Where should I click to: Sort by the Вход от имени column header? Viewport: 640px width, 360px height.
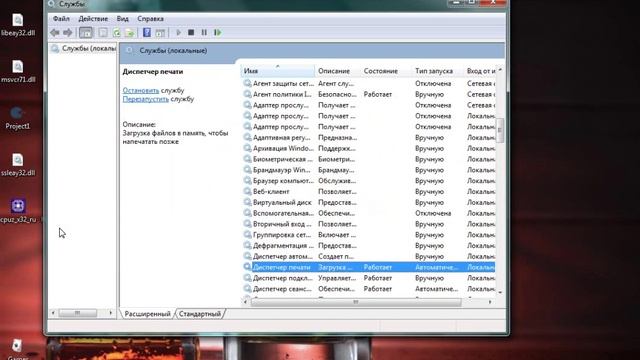[480, 71]
